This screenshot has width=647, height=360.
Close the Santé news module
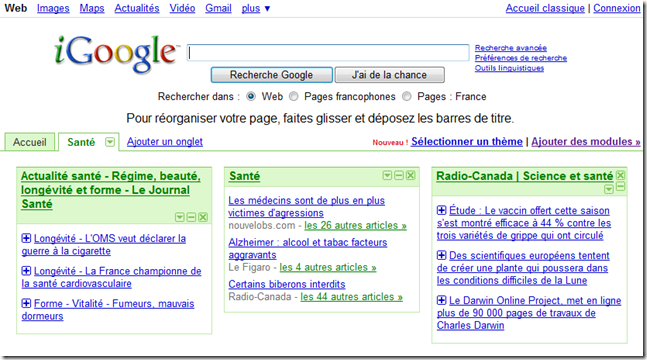coord(410,175)
